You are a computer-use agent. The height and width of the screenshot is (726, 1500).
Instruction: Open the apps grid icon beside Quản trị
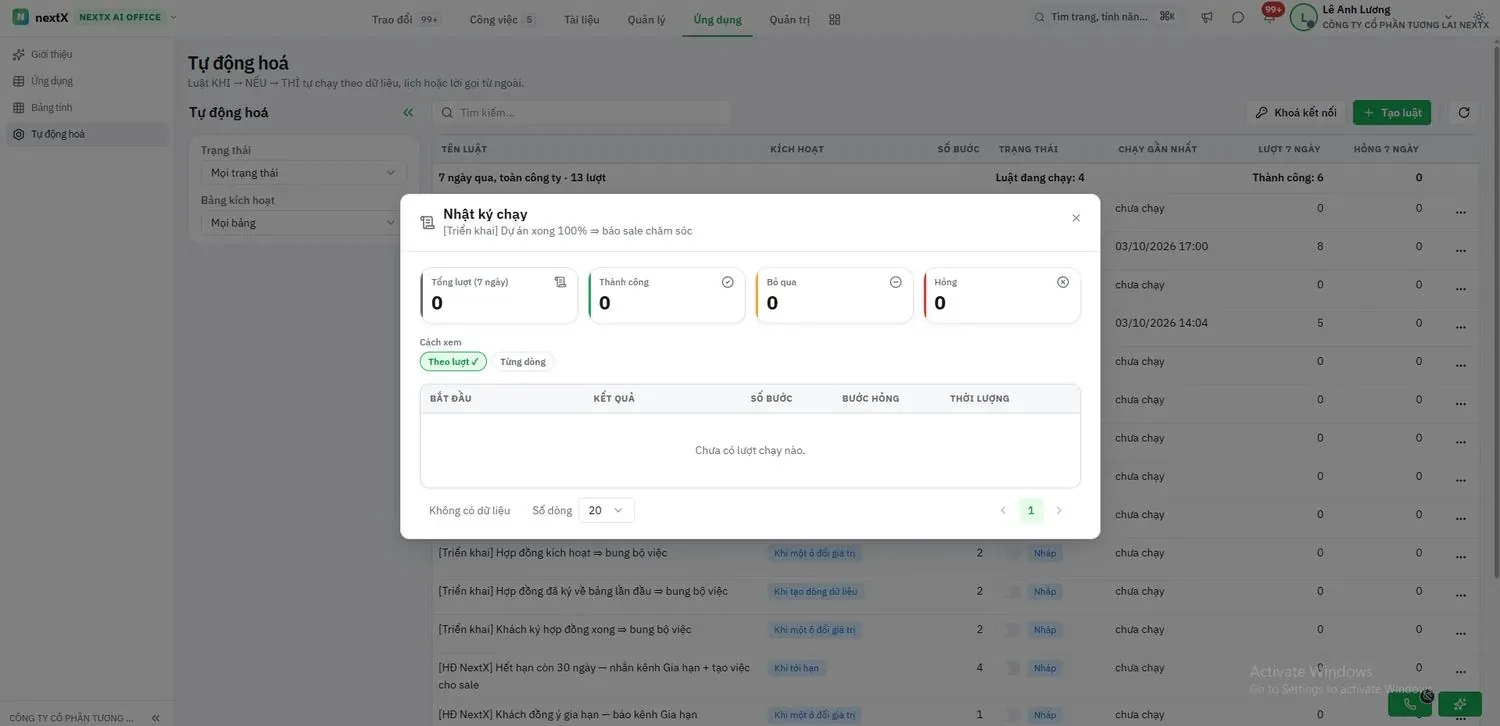(x=835, y=19)
